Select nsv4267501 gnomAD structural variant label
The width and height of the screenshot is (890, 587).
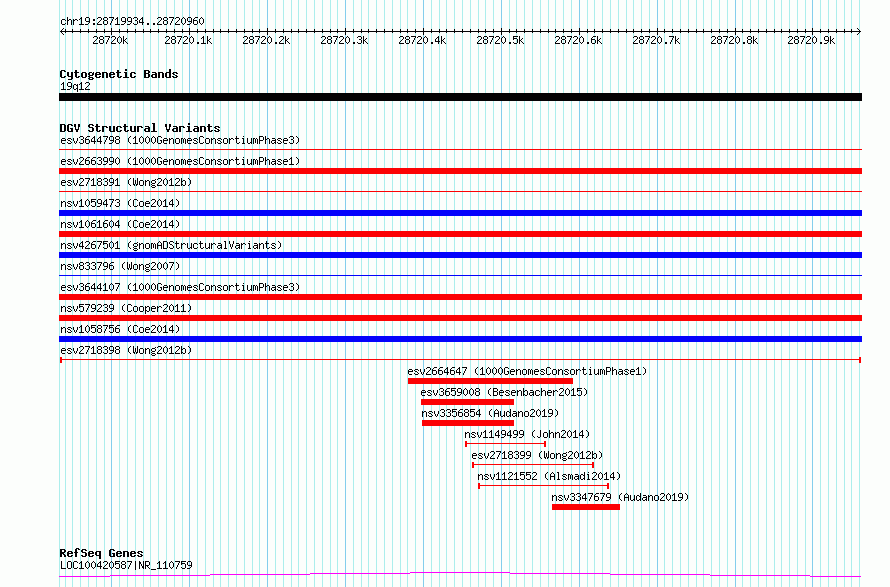[x=171, y=245]
